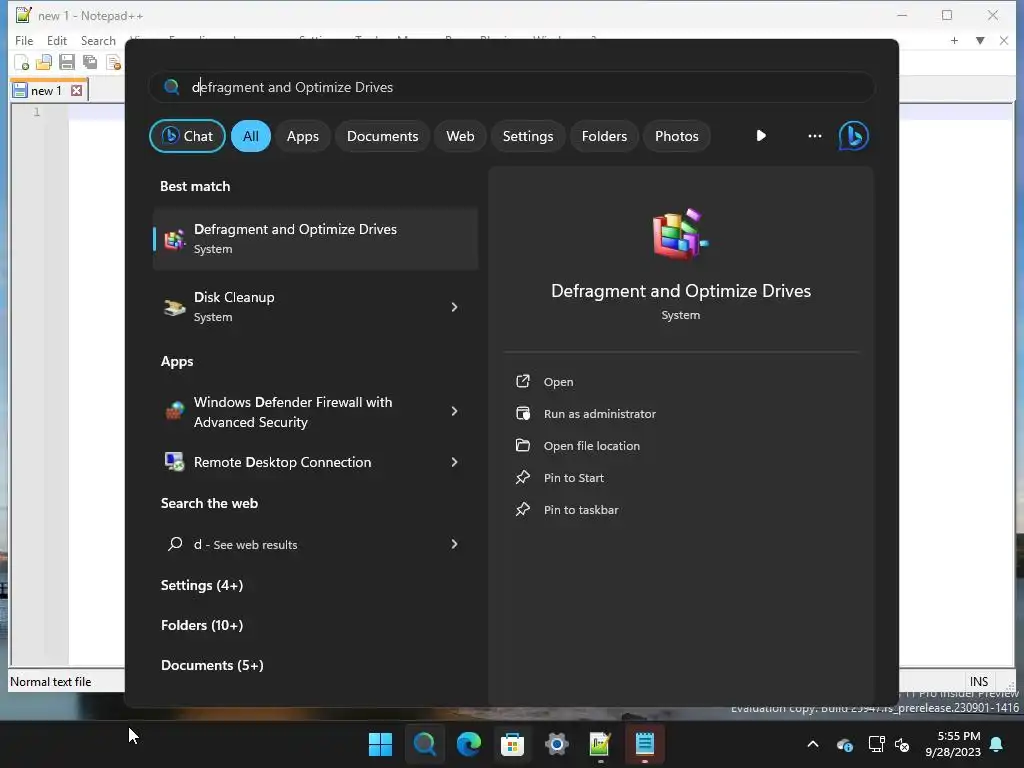This screenshot has height=768, width=1024.
Task: Click Notepad++ New file toolbar icon
Action: pyautogui.click(x=21, y=62)
